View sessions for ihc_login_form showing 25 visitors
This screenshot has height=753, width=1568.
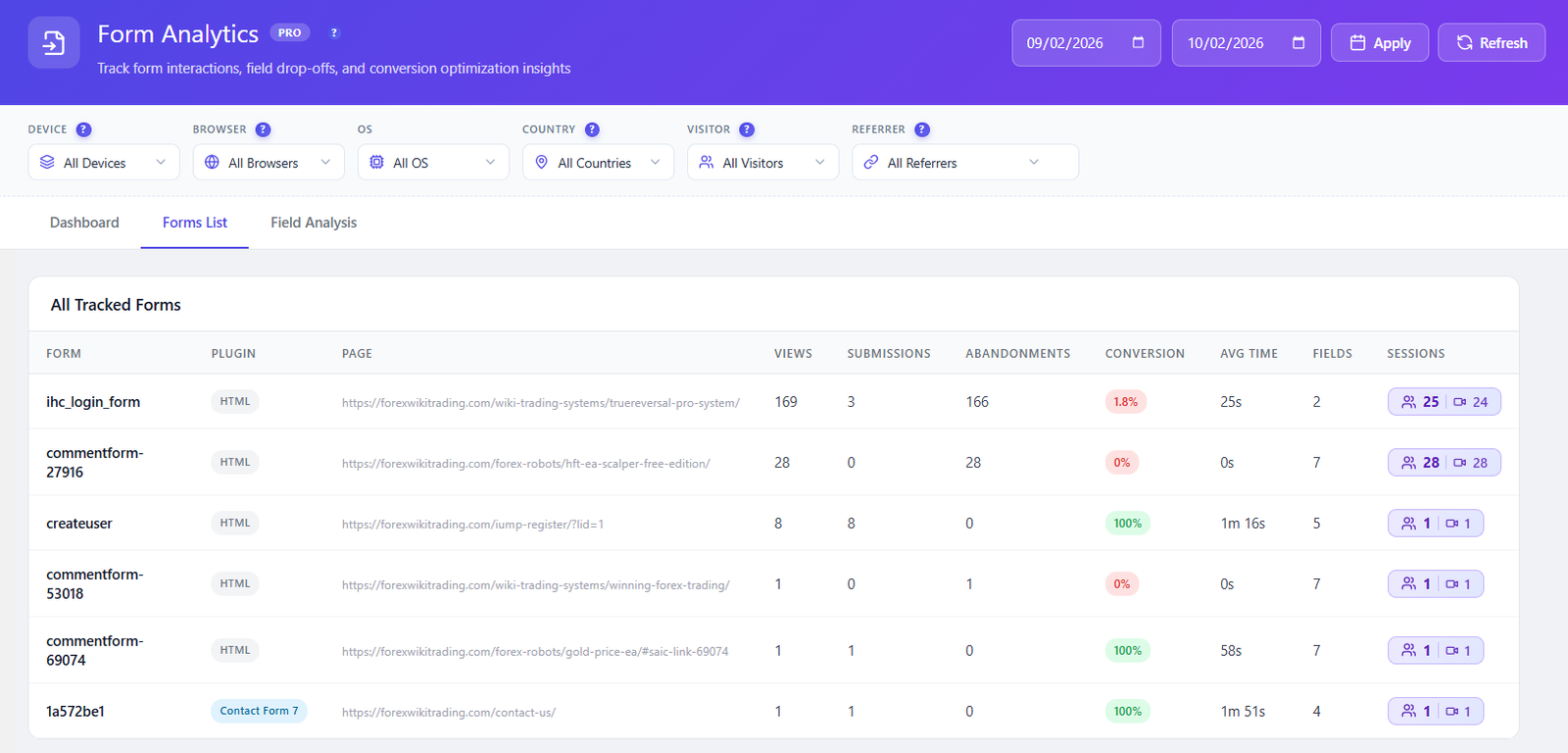[x=1420, y=402]
